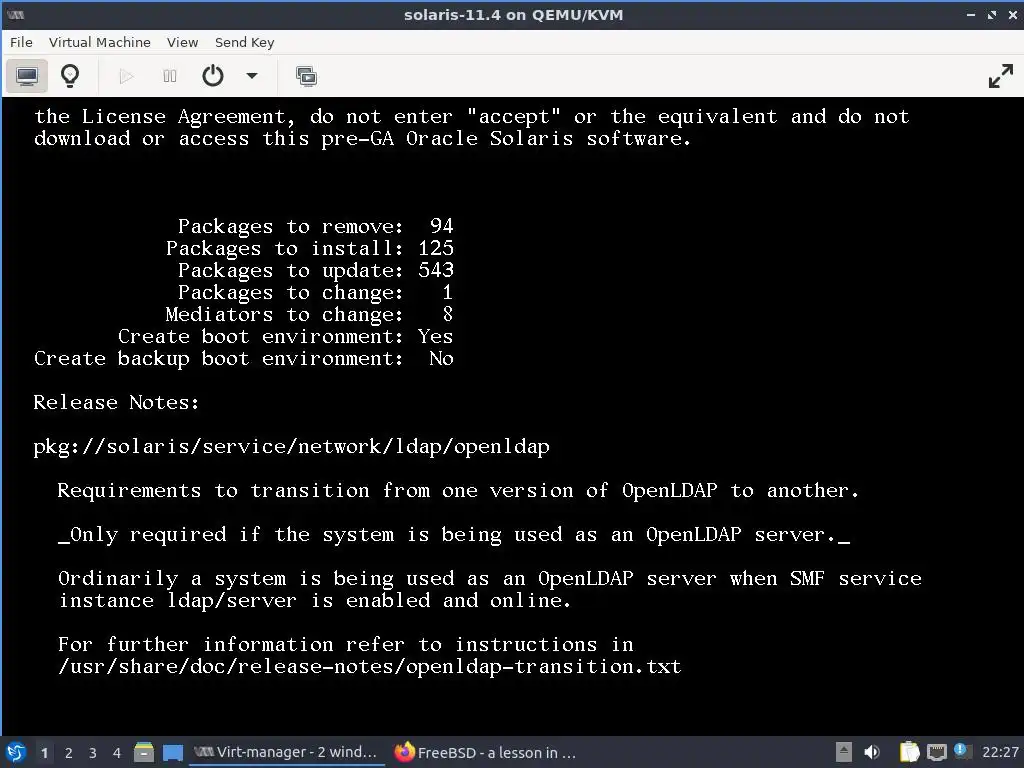Shut down the virtual machine
Viewport: 1024px width, 768px height.
[x=213, y=76]
